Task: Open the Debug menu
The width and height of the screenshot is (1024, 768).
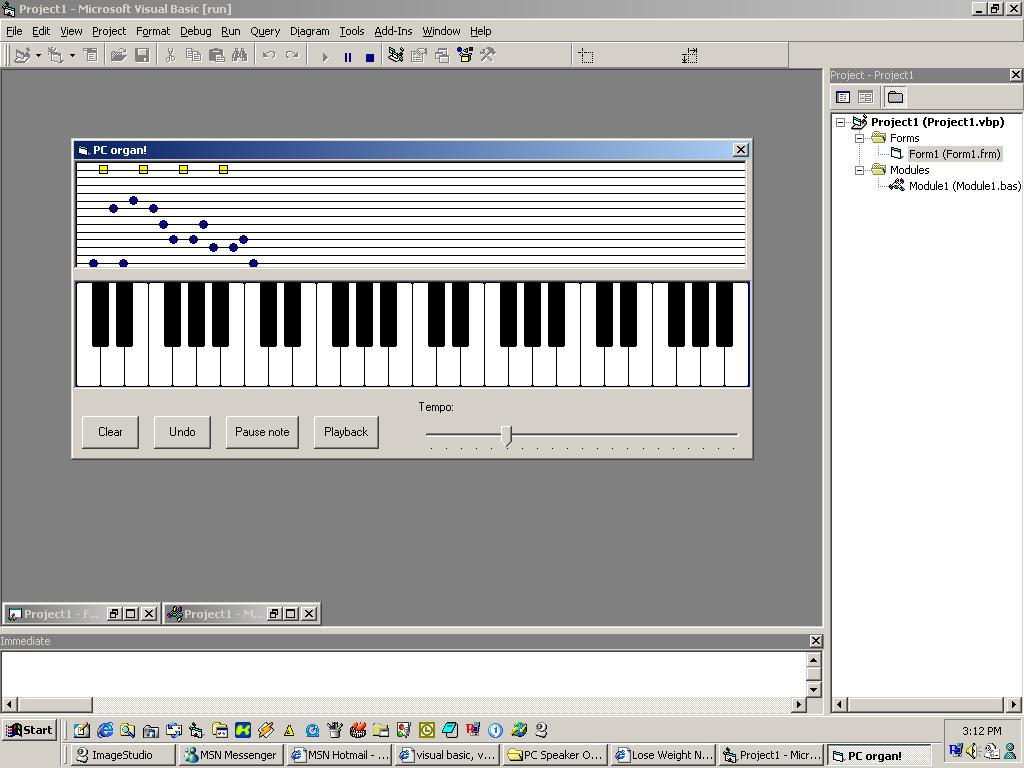Action: [195, 31]
